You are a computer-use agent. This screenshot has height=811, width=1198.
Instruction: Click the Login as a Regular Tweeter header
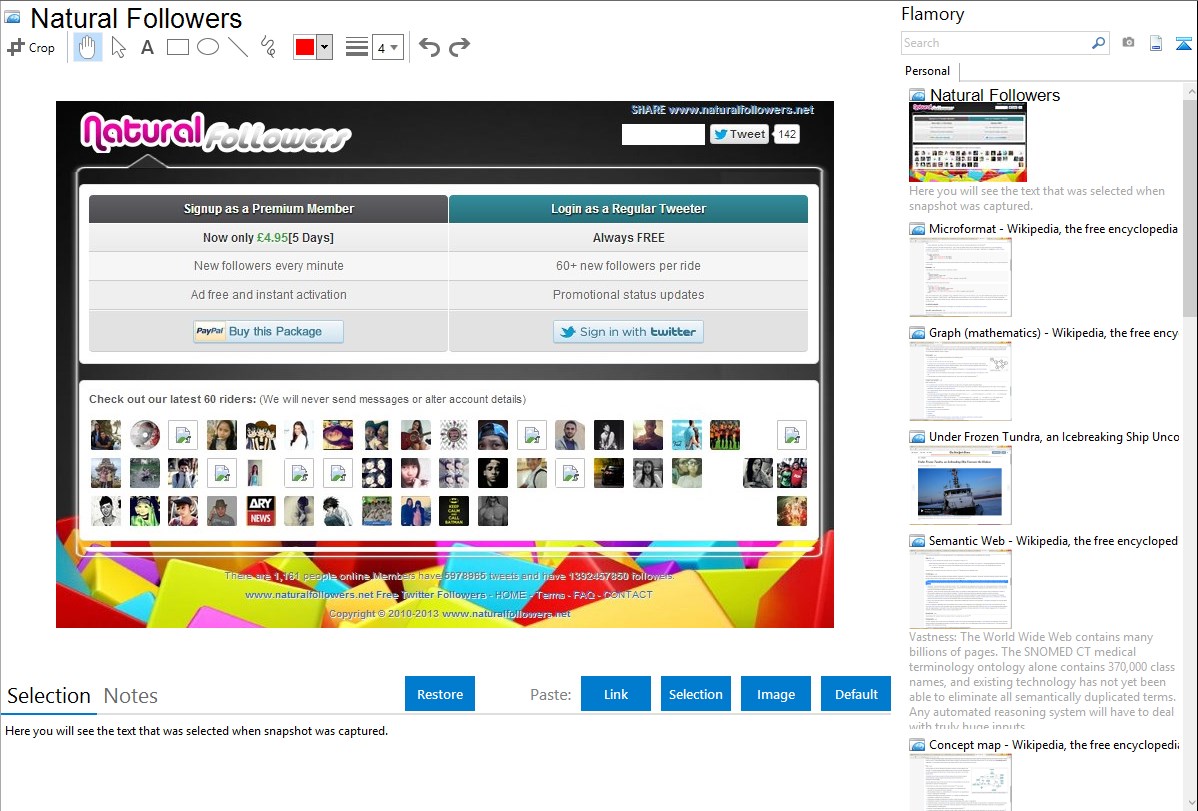[628, 209]
